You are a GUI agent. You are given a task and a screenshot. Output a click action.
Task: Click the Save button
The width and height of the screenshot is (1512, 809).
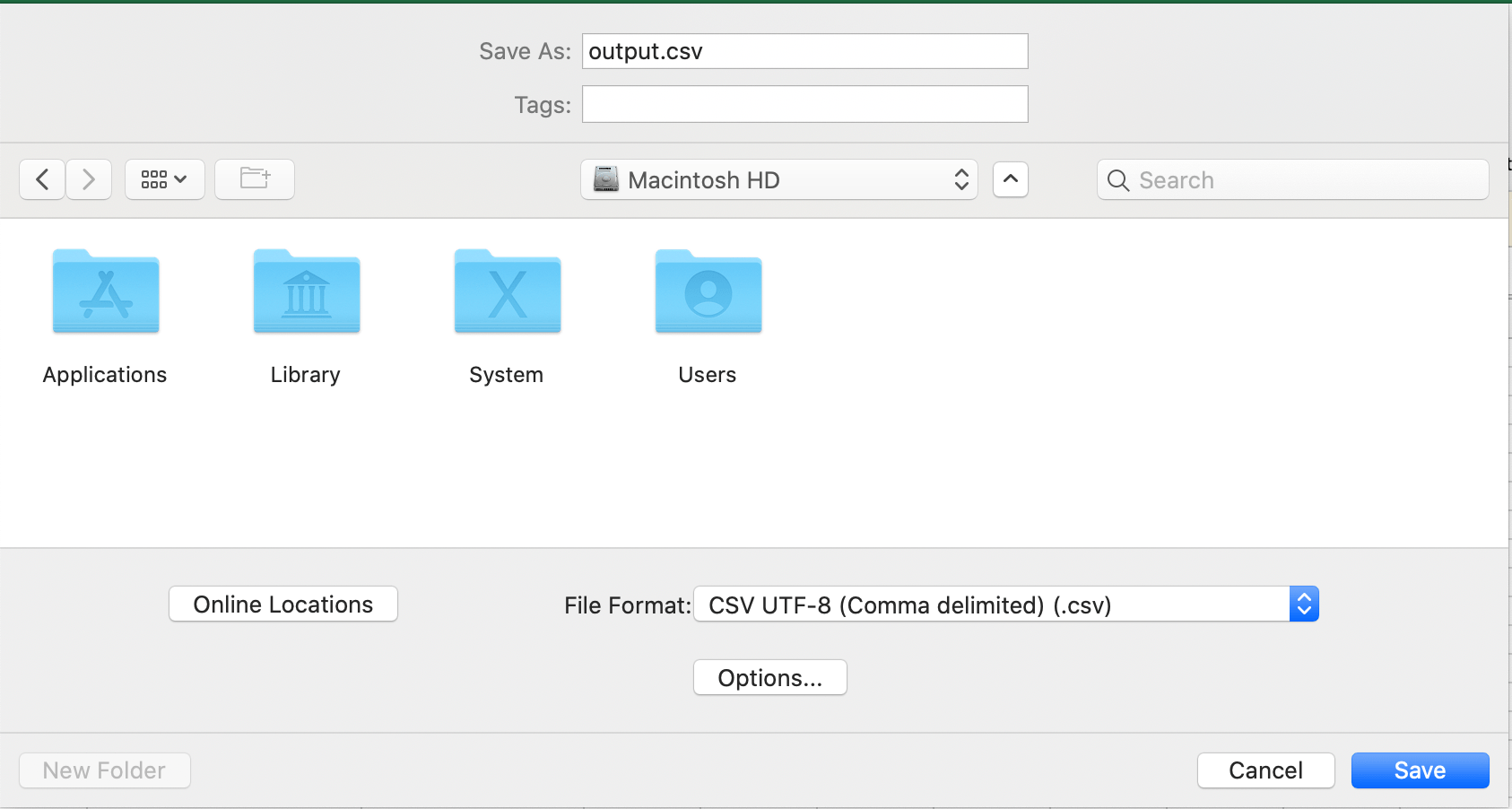pos(1419,770)
